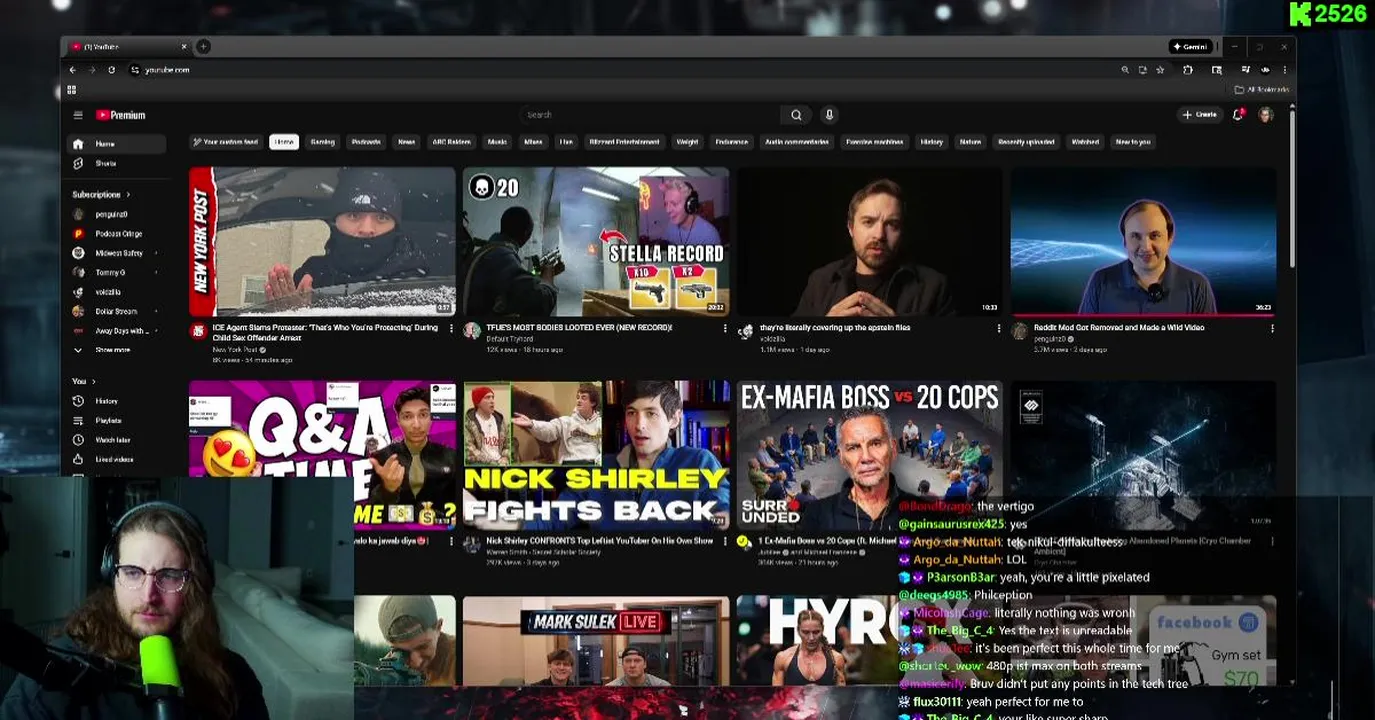Open browser extensions puzzle icon

[1188, 70]
